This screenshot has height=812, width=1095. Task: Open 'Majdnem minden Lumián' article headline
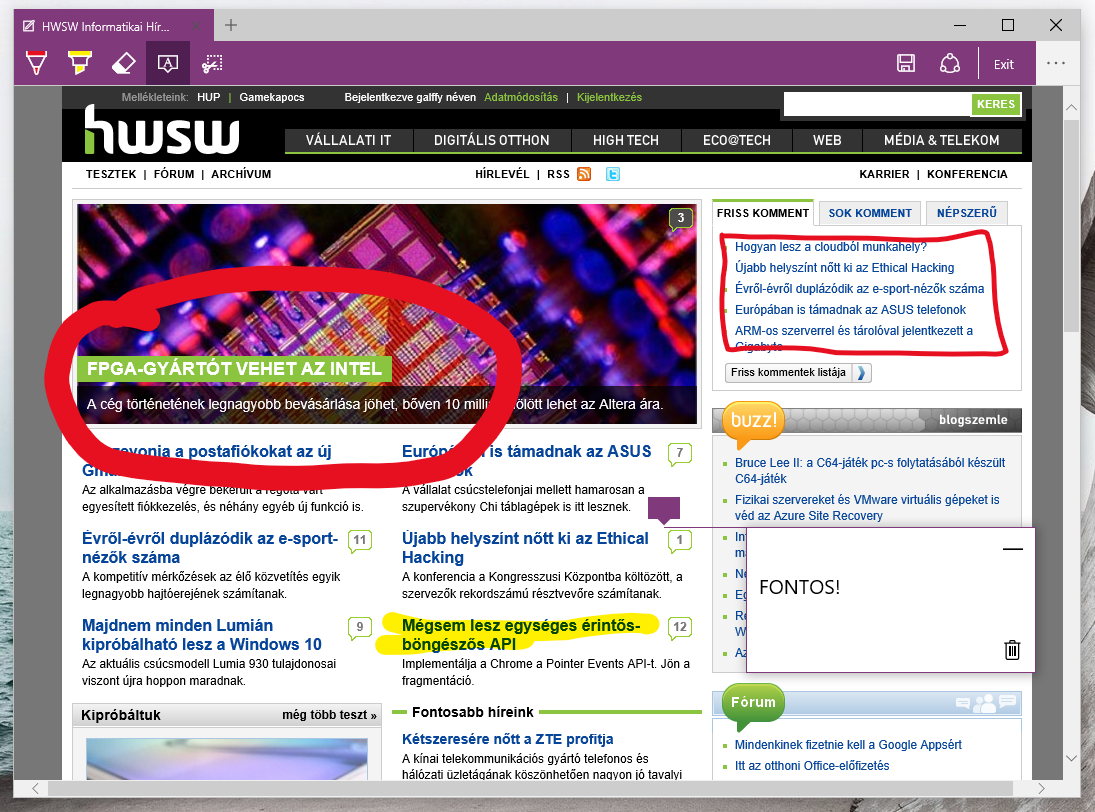point(202,635)
